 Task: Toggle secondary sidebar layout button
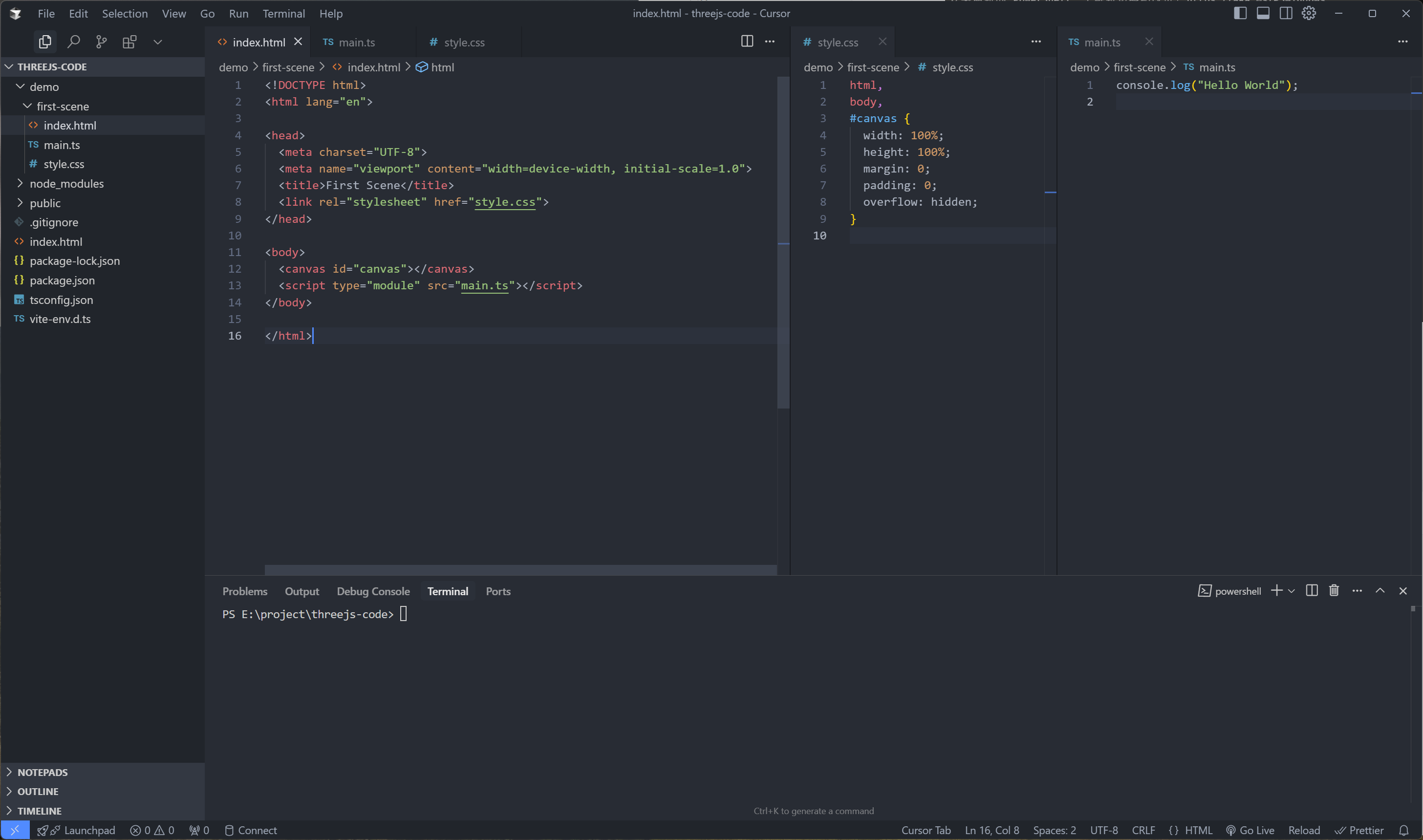click(1286, 13)
